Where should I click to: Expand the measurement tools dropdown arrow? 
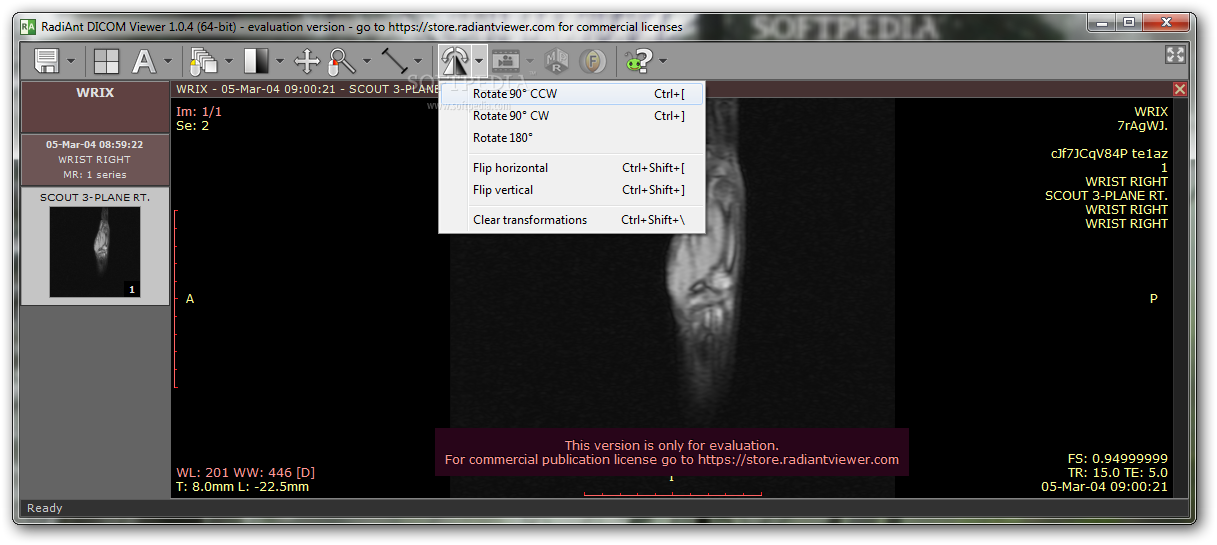pyautogui.click(x=418, y=62)
